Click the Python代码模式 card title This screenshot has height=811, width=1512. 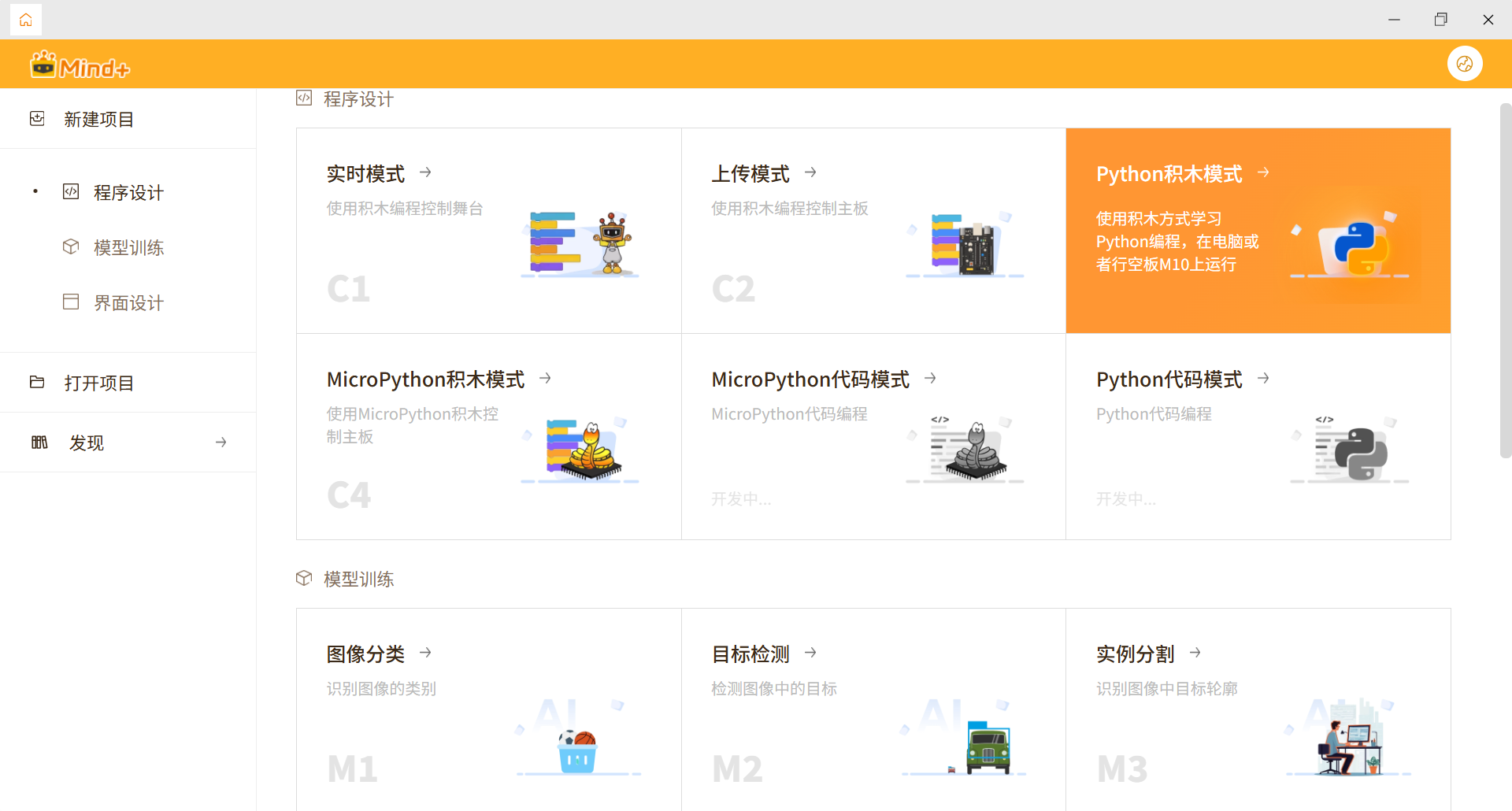point(1169,380)
